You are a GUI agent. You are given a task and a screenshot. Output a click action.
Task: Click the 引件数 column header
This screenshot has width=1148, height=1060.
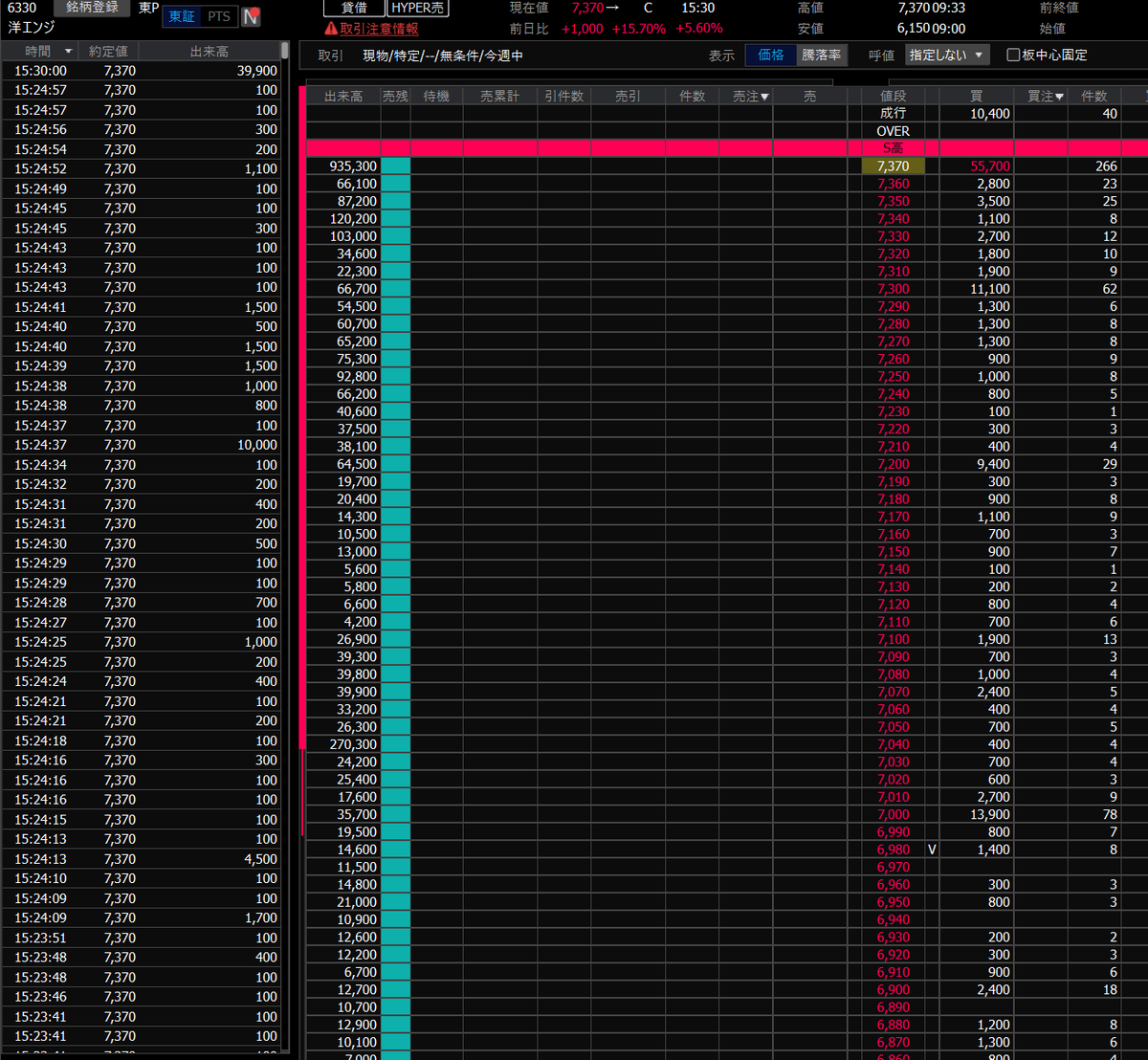pos(563,97)
